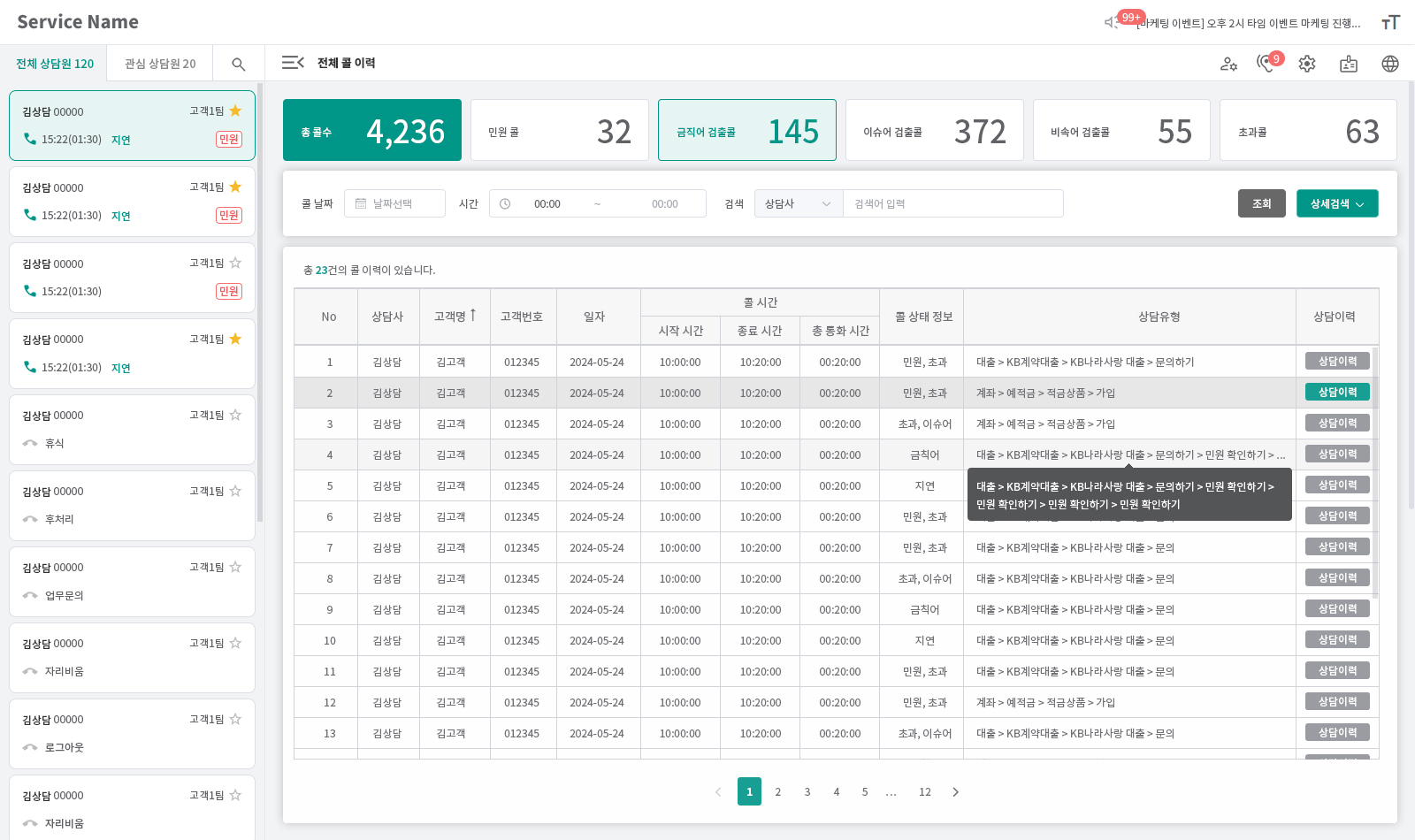The image size is (1415, 840).
Task: Toggle star on the 로그아웃 agent card
Action: tap(235, 719)
